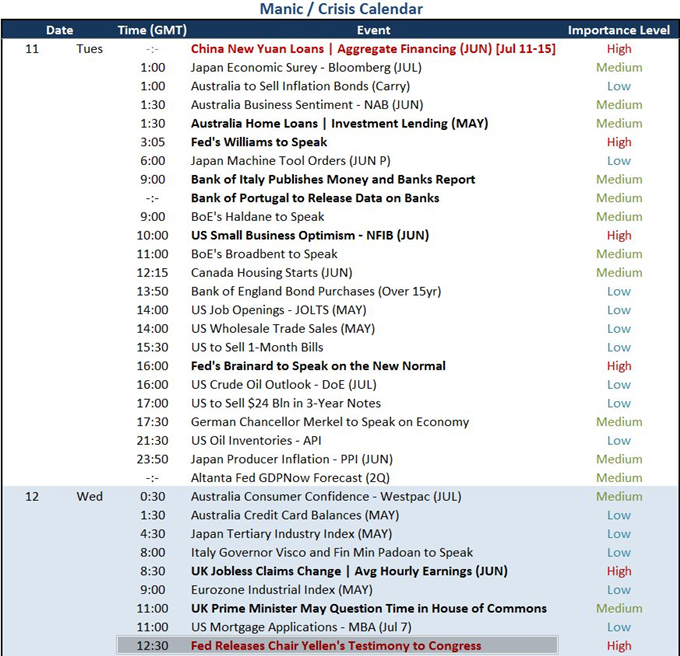Image resolution: width=680 pixels, height=656 pixels.
Task: Click the '4:30' time cell
Action: pos(152,534)
